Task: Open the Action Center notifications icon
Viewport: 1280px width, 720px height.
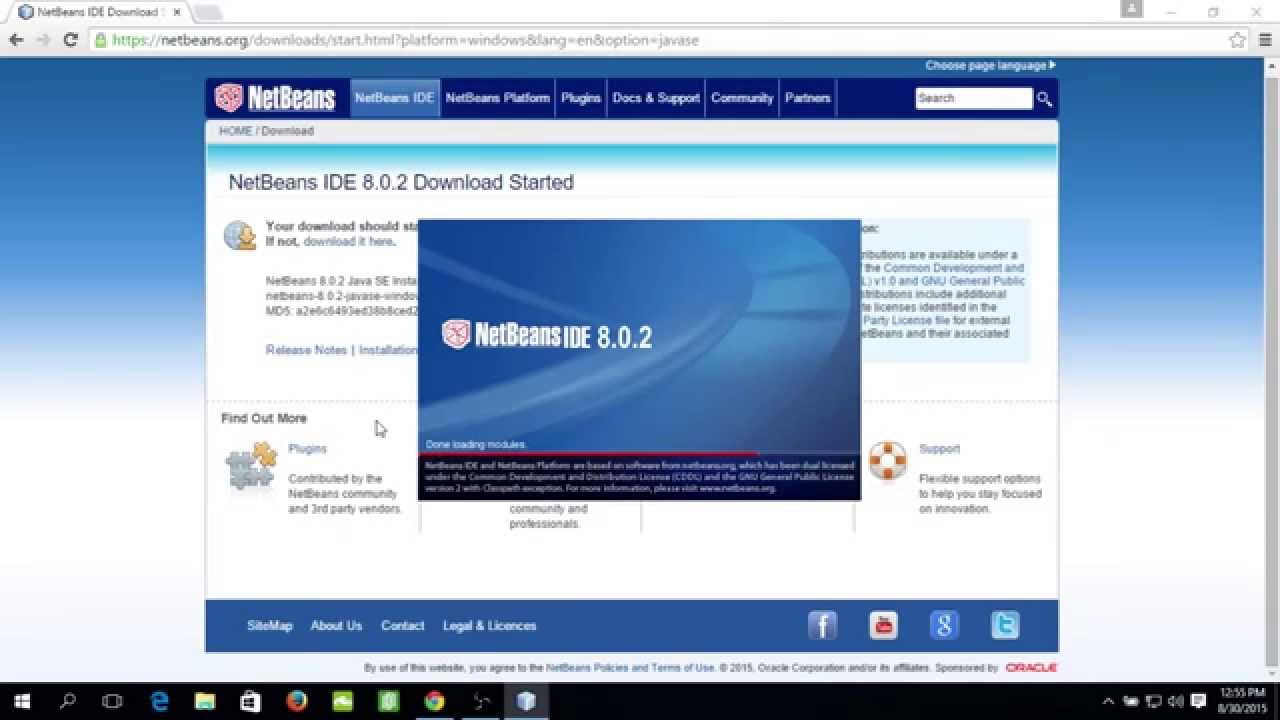Action: (x=1199, y=701)
